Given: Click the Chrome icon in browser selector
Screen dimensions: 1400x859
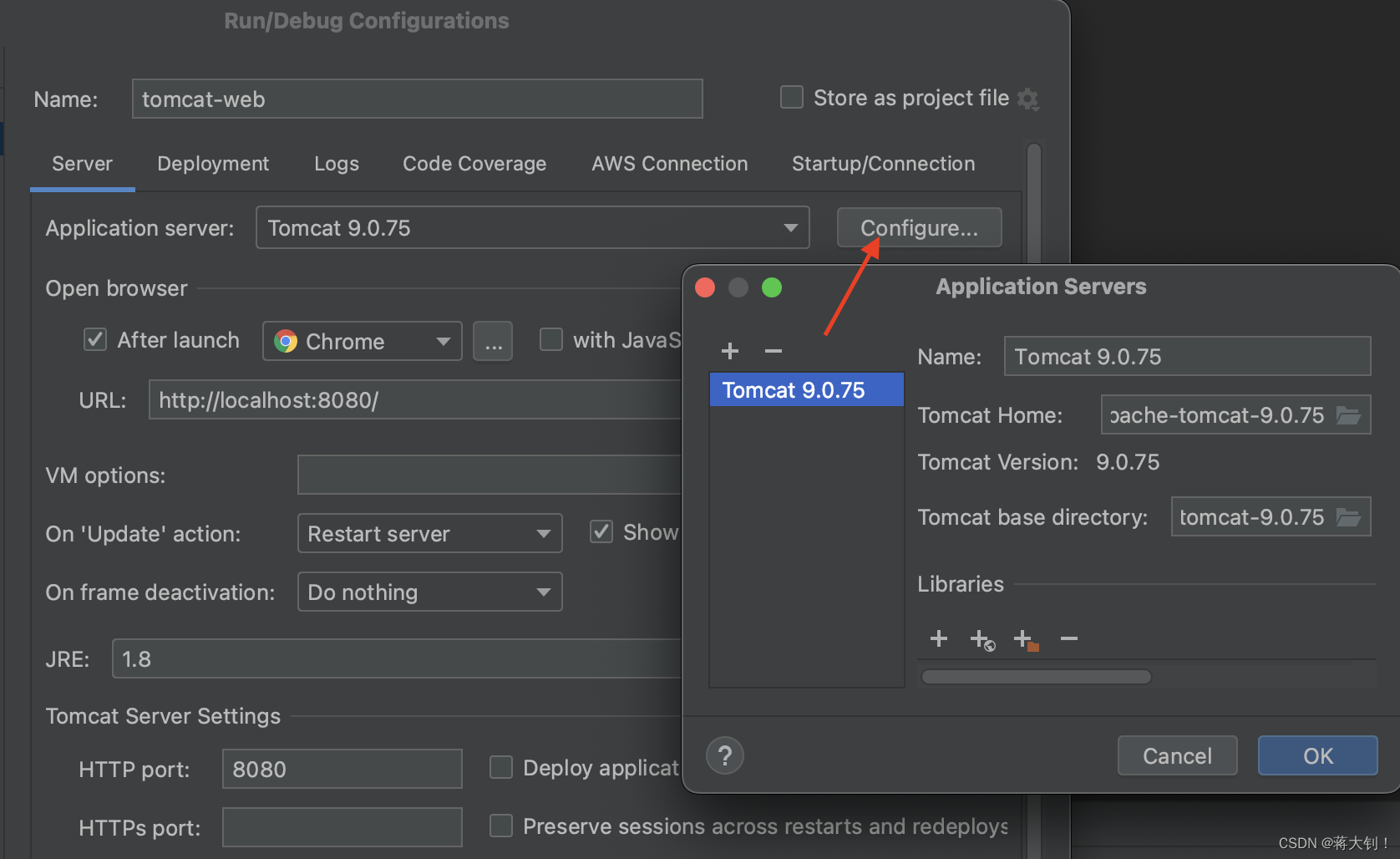Looking at the screenshot, I should coord(286,341).
